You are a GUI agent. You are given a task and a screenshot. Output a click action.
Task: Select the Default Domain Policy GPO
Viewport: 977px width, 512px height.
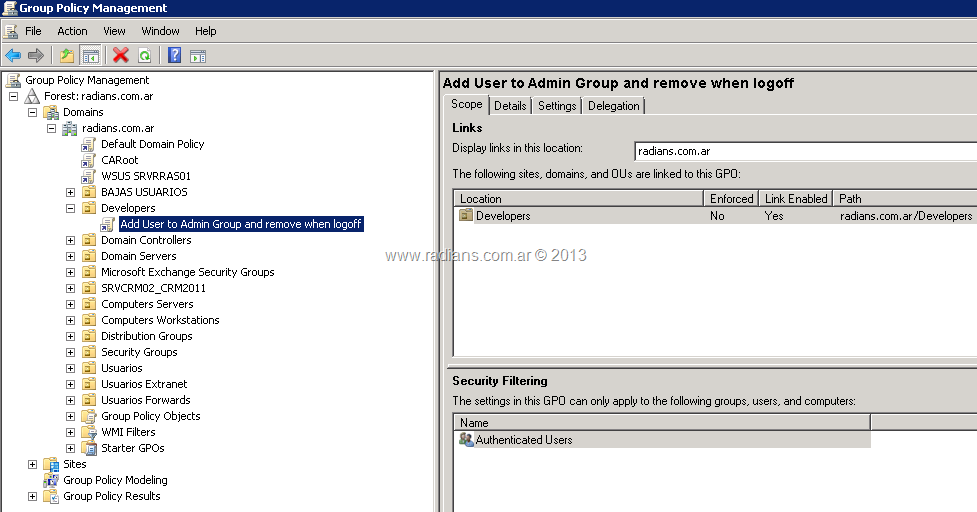pos(152,144)
